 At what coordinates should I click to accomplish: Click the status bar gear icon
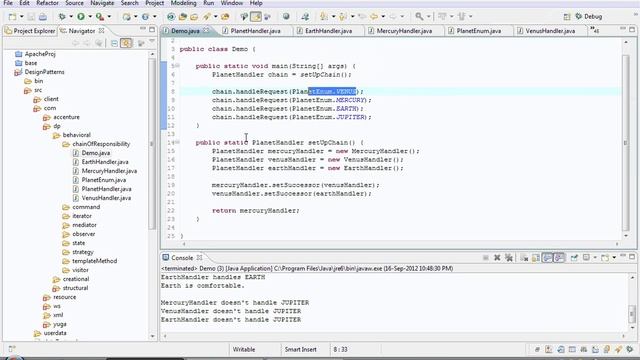[630, 349]
